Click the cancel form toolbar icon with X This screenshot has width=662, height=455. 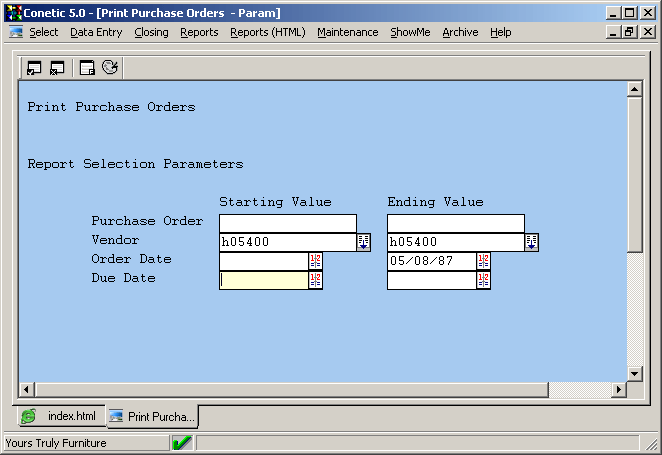click(x=57, y=68)
